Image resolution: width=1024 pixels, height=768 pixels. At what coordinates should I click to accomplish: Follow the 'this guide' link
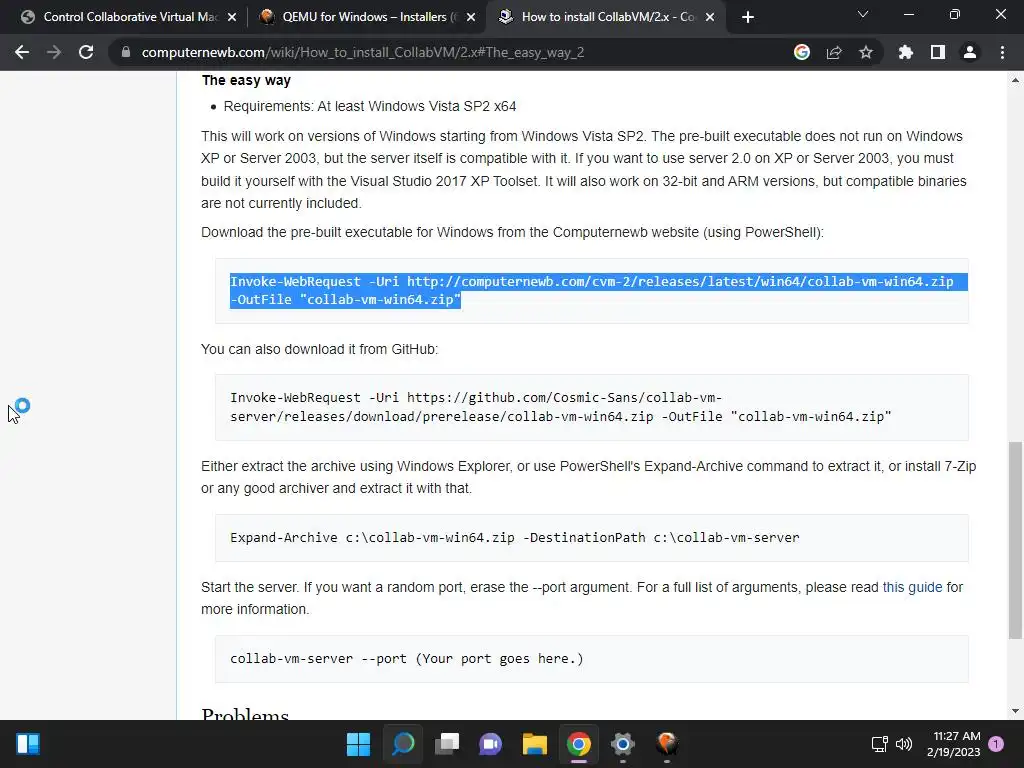point(912,587)
